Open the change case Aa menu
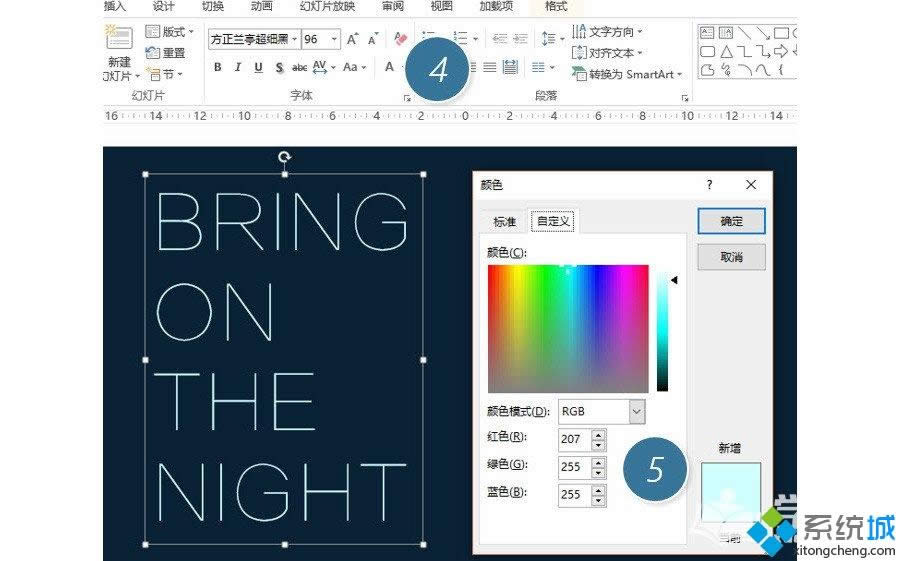 tap(354, 67)
